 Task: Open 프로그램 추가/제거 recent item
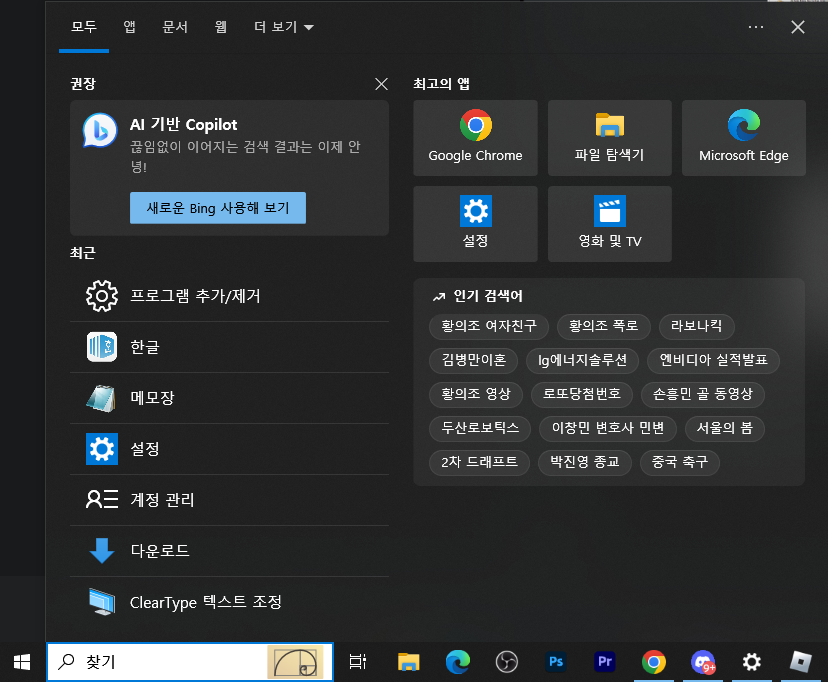(229, 296)
